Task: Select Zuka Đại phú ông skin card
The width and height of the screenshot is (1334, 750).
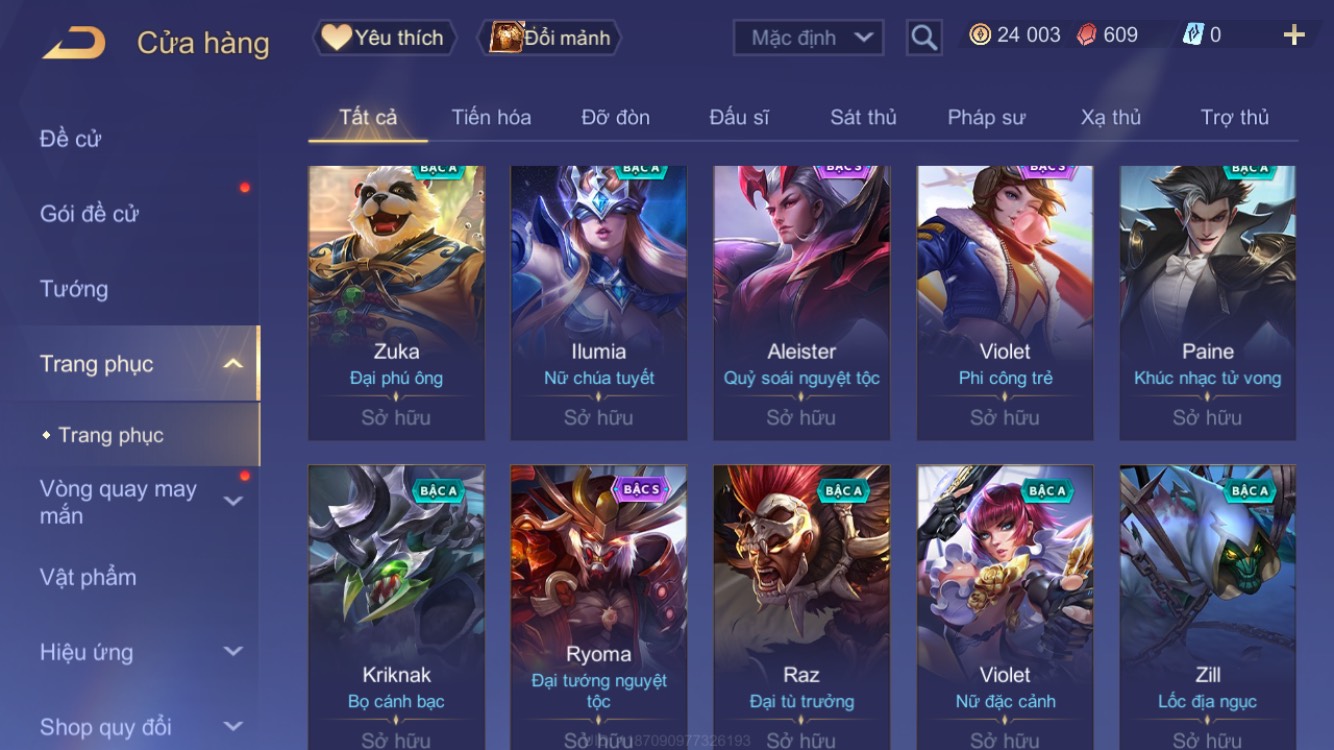Action: (x=397, y=303)
